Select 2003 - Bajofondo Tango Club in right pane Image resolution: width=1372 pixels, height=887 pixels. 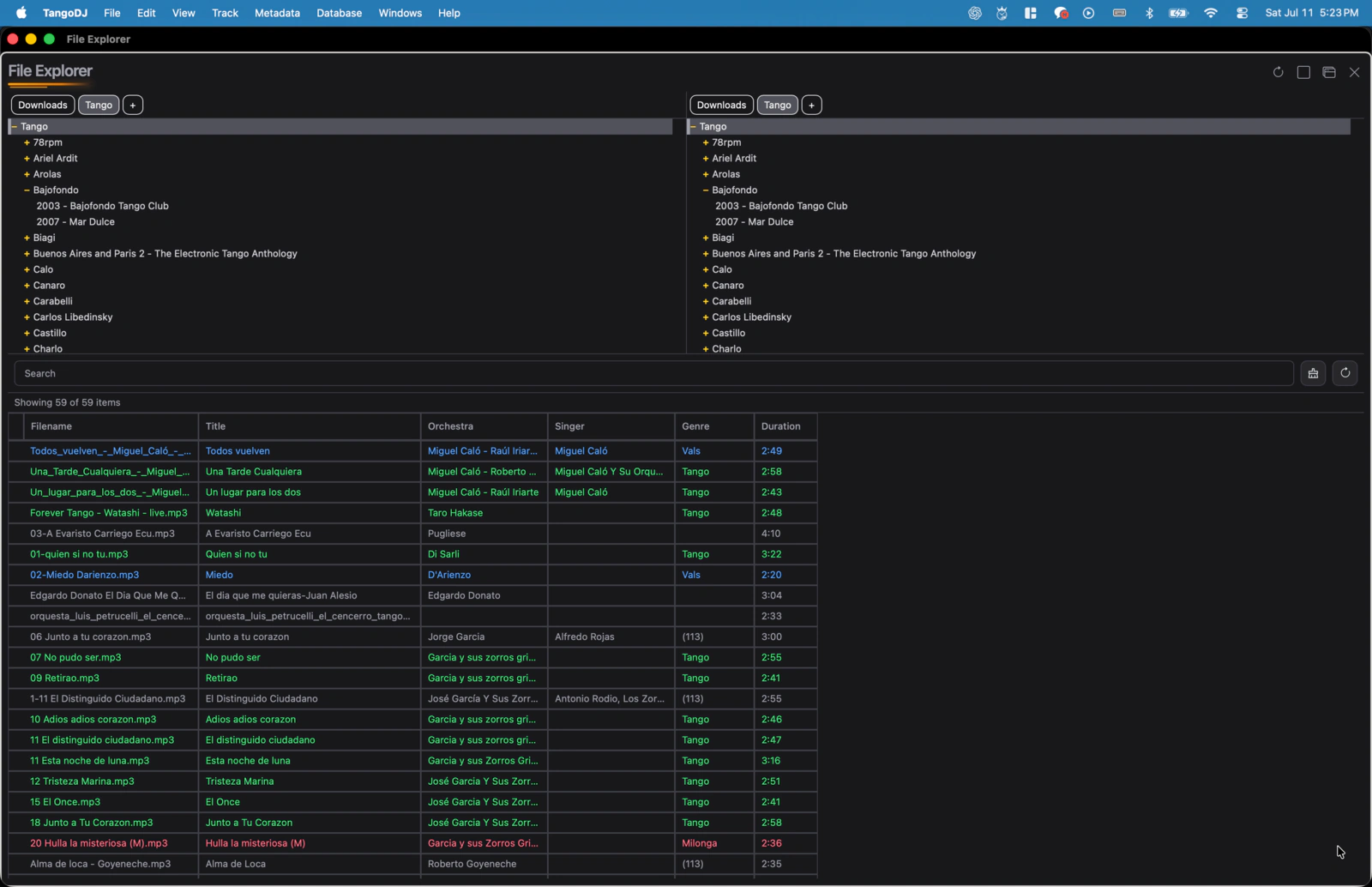click(x=781, y=206)
